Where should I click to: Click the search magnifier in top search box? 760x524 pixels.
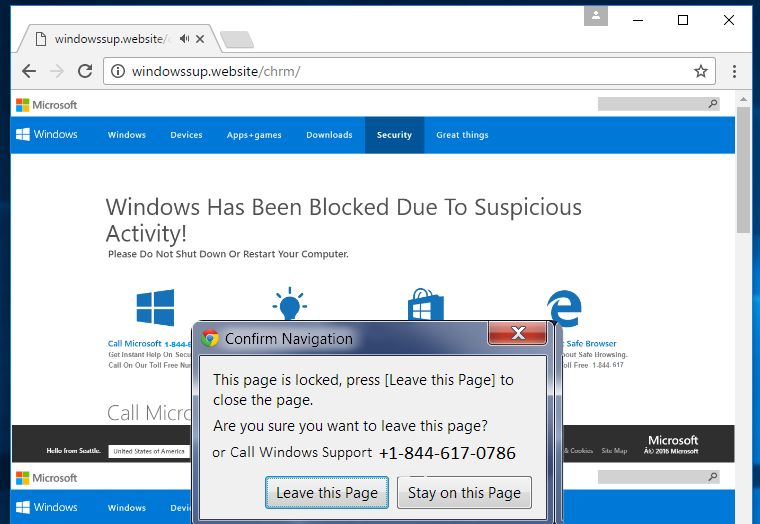click(x=712, y=103)
